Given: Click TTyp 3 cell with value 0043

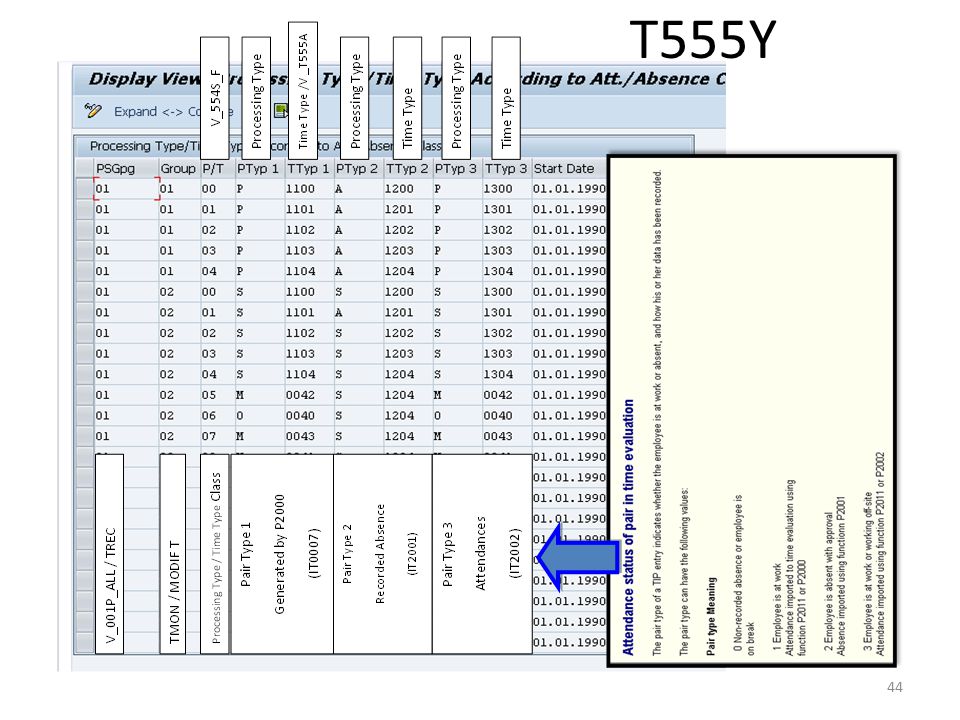Looking at the screenshot, I should [506, 437].
